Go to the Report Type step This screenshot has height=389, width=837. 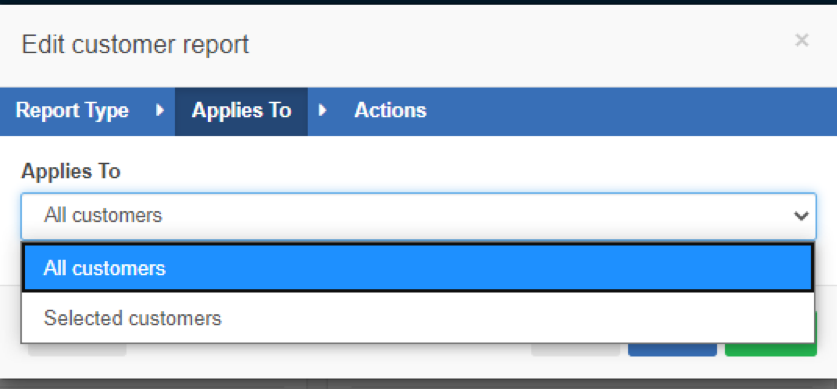click(x=72, y=110)
